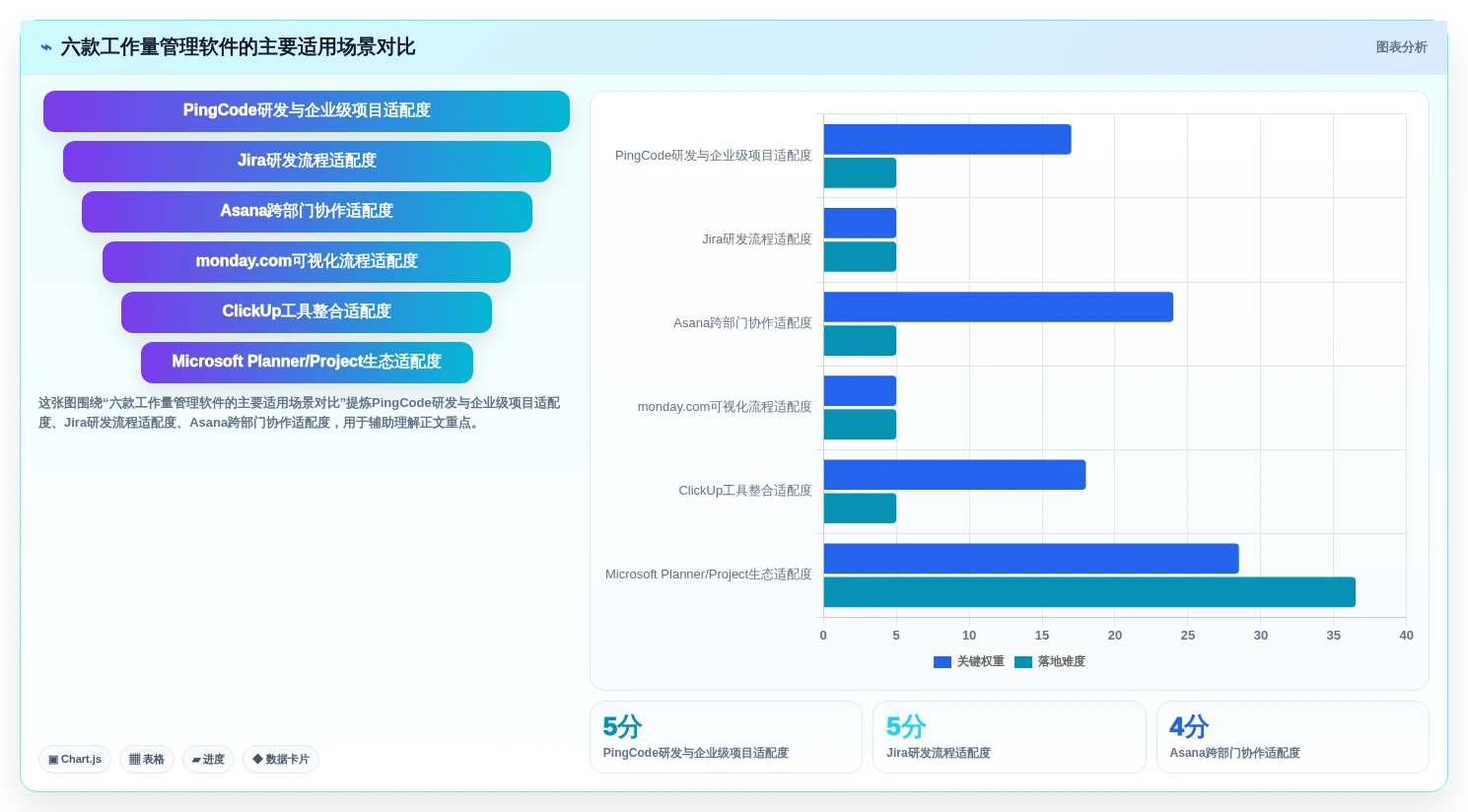This screenshot has width=1468, height=812.
Task: Click the PingCode研发与企业级项目适配度 chart axis label
Action: 714,156
